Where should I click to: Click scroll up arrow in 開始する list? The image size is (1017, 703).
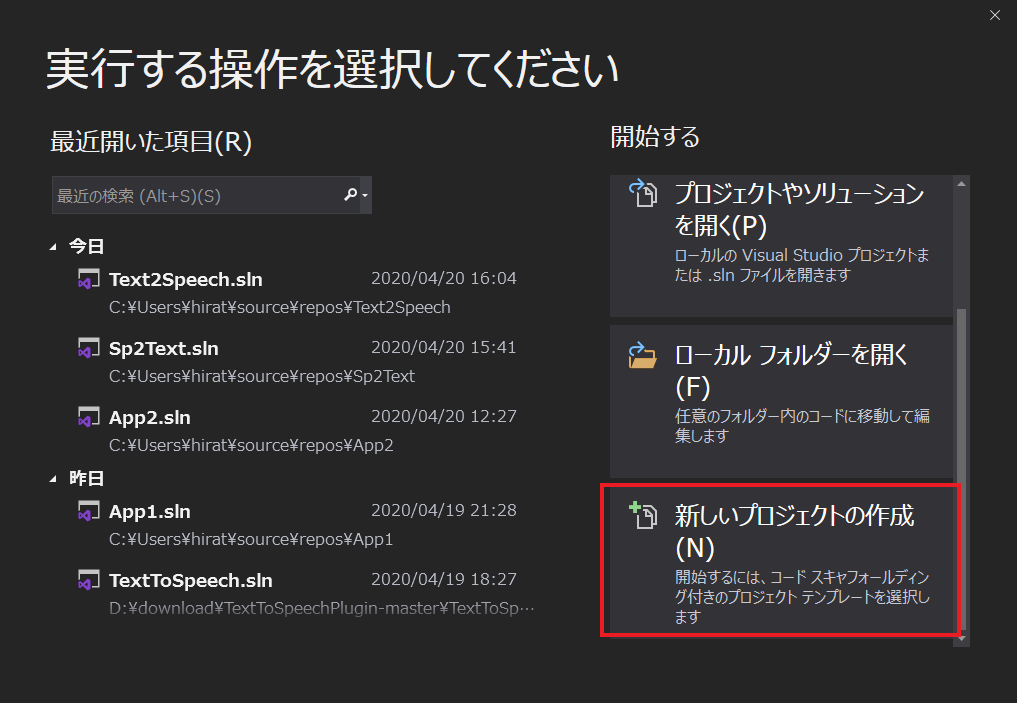pos(962,184)
